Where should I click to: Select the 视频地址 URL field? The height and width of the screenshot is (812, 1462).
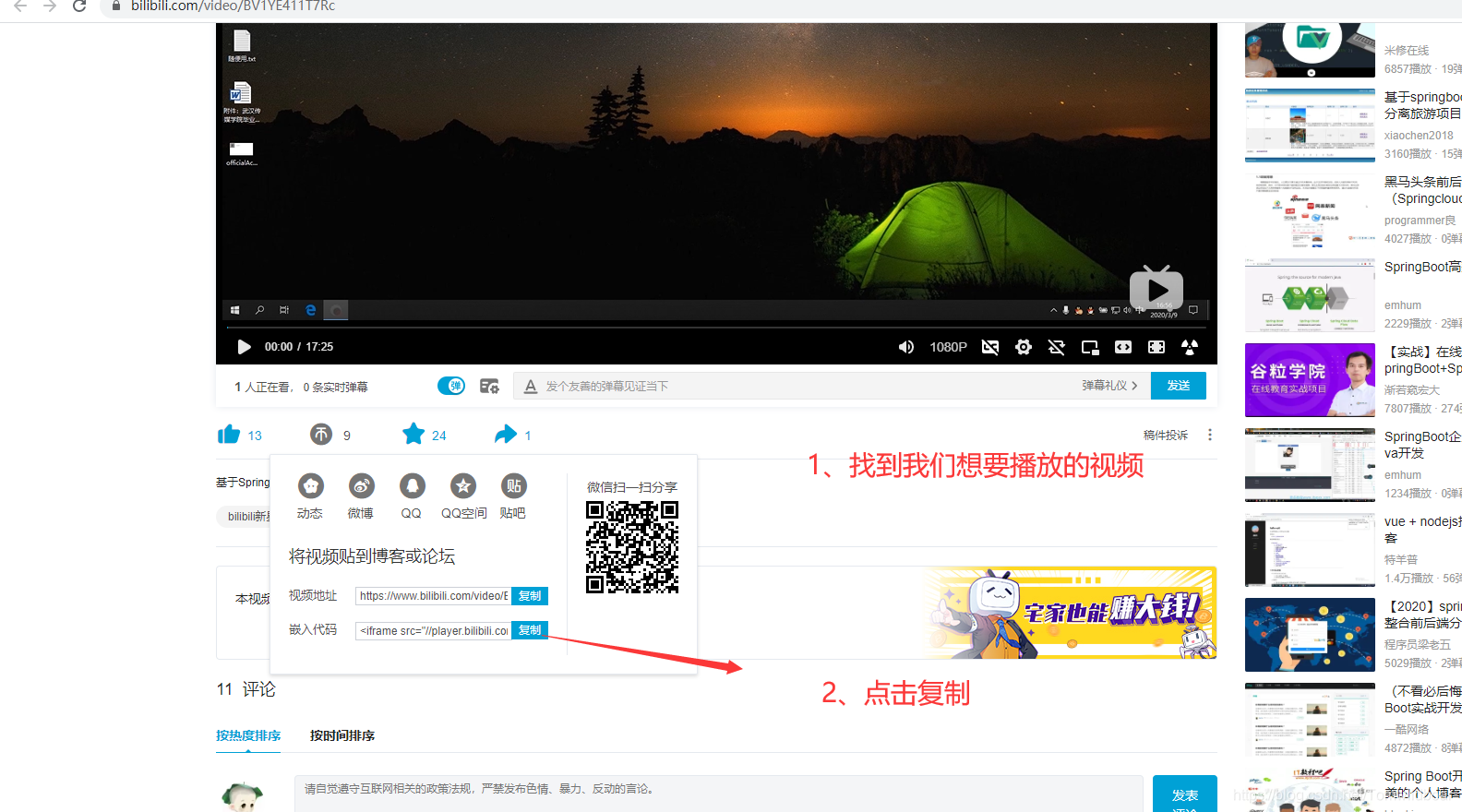point(434,596)
